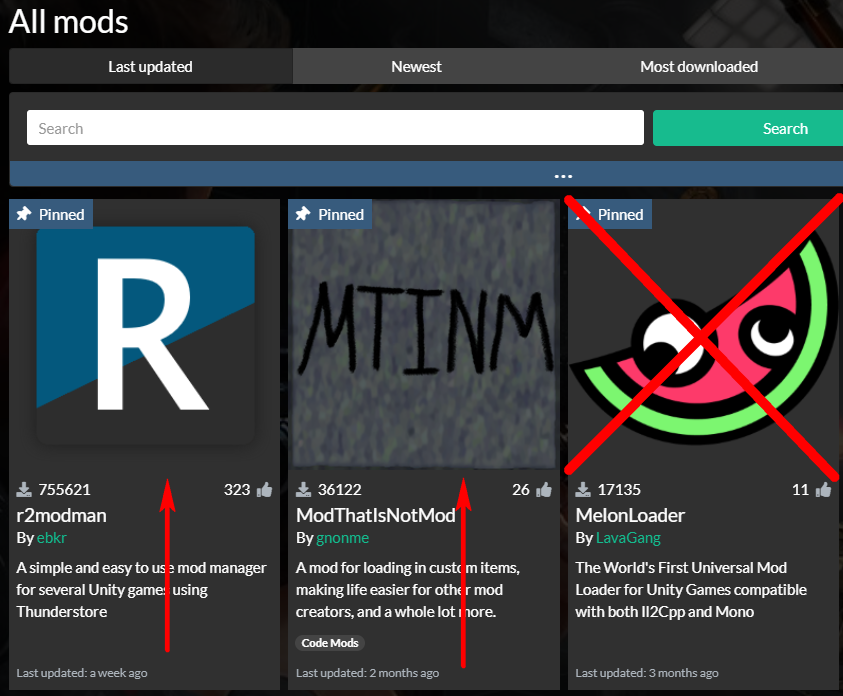This screenshot has height=696, width=843.
Task: Open the MelonLoader watermelon thumbnail
Action: click(x=703, y=338)
